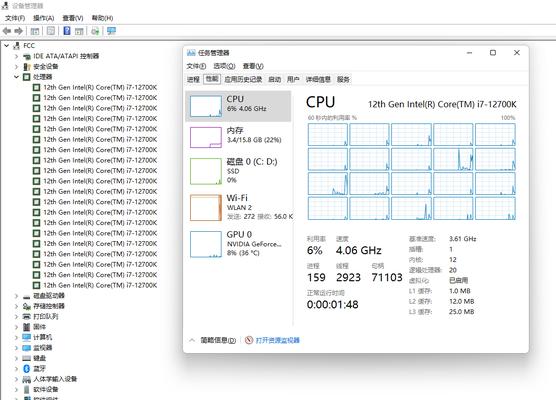556x400 pixels.
Task: Click the blue monitor icon in toolbar
Action: click(x=111, y=31)
